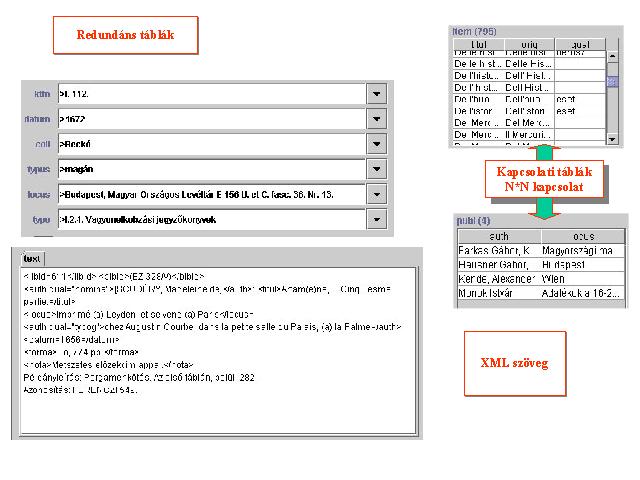This screenshot has width=640, height=480.
Task: Select the 'Monok István' row
Action: 541,293
